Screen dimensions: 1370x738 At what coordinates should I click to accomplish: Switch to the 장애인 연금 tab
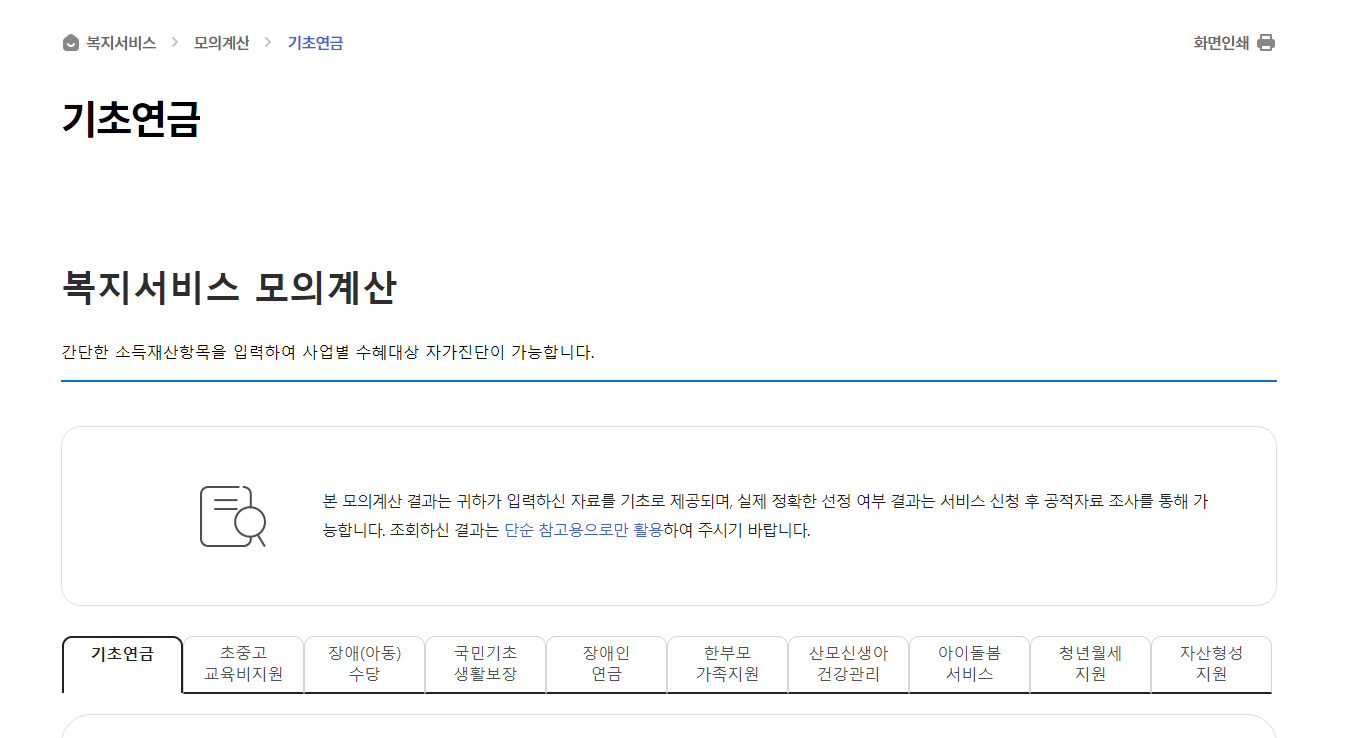pyautogui.click(x=606, y=664)
